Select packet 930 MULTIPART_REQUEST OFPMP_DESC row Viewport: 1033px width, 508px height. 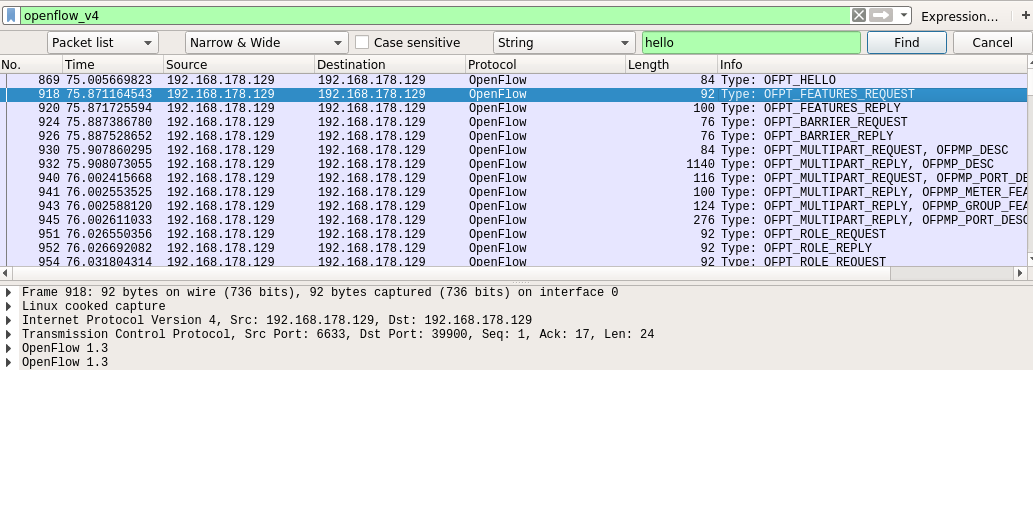514,150
